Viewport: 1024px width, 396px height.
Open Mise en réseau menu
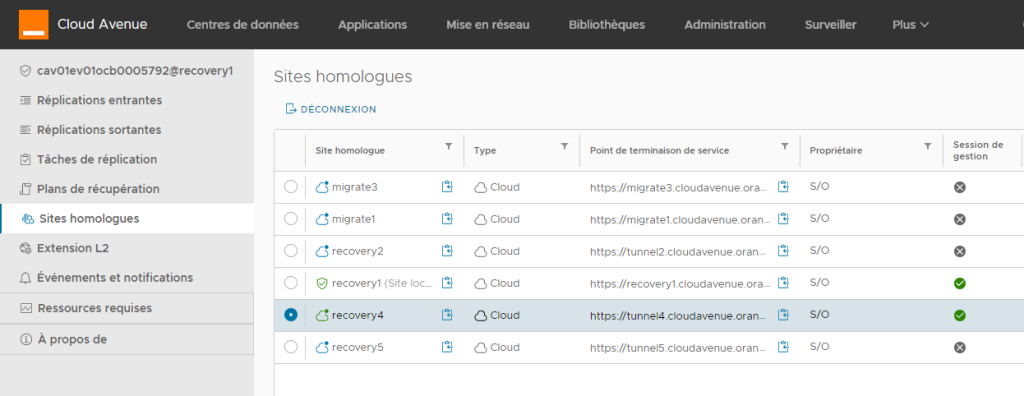488,25
